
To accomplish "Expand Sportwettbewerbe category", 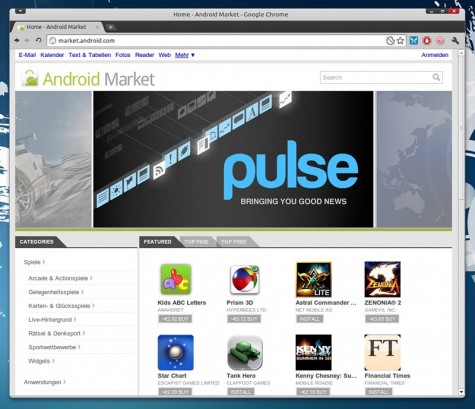I will [x=54, y=347].
